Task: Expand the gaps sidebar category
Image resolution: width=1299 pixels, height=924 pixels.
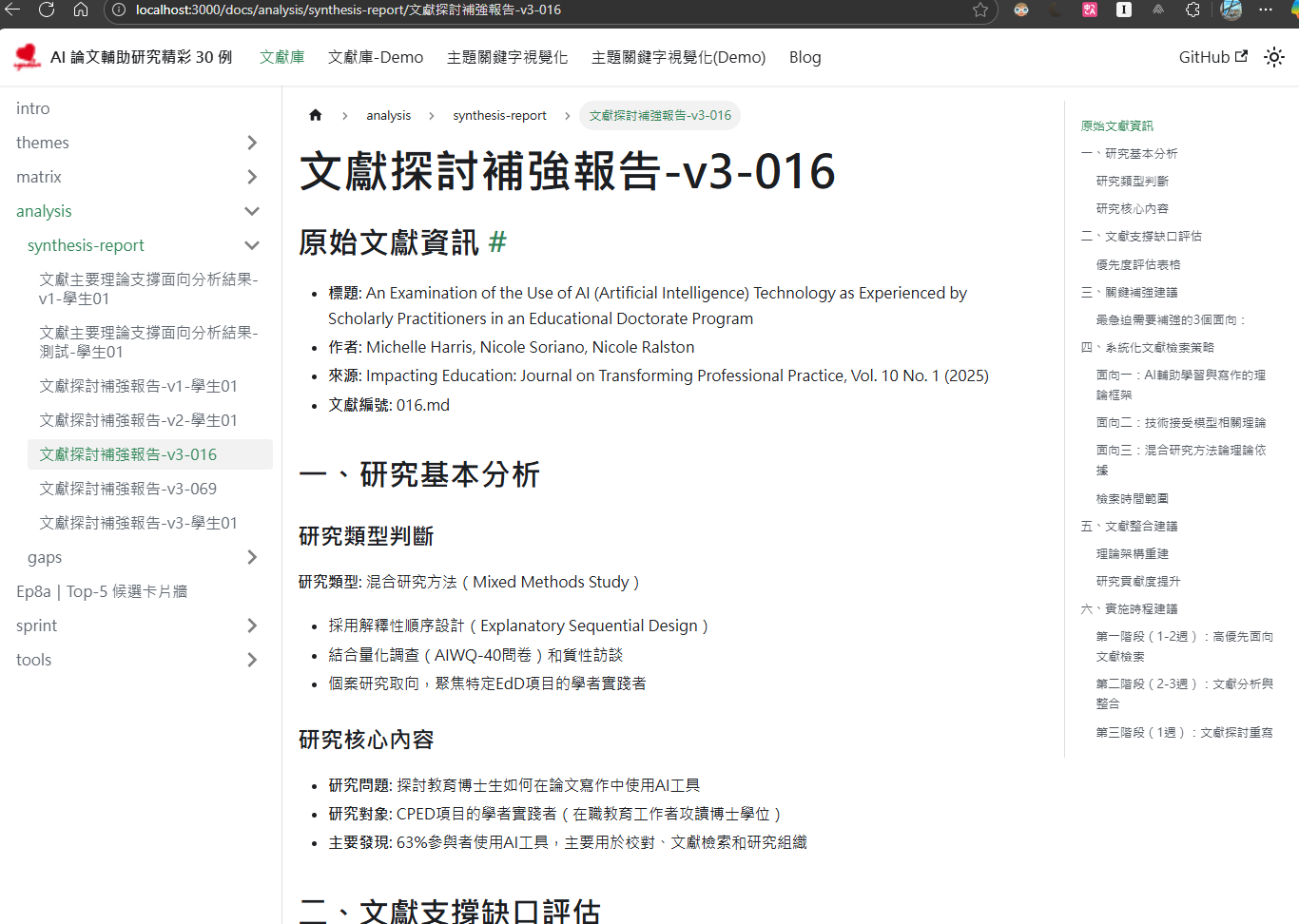Action: pos(252,557)
